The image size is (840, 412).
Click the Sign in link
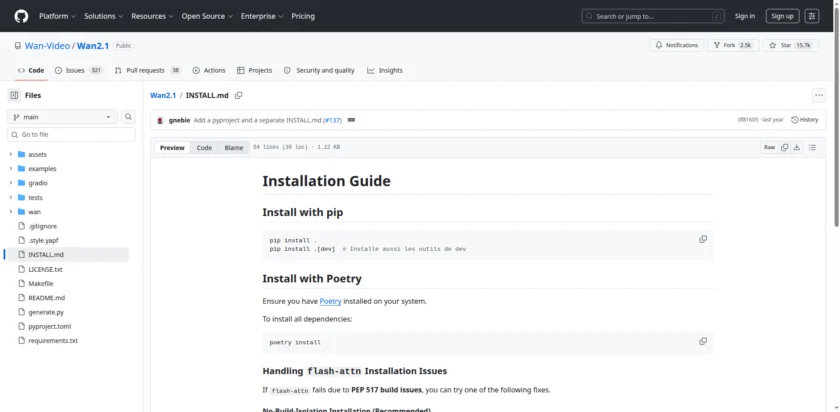(745, 16)
